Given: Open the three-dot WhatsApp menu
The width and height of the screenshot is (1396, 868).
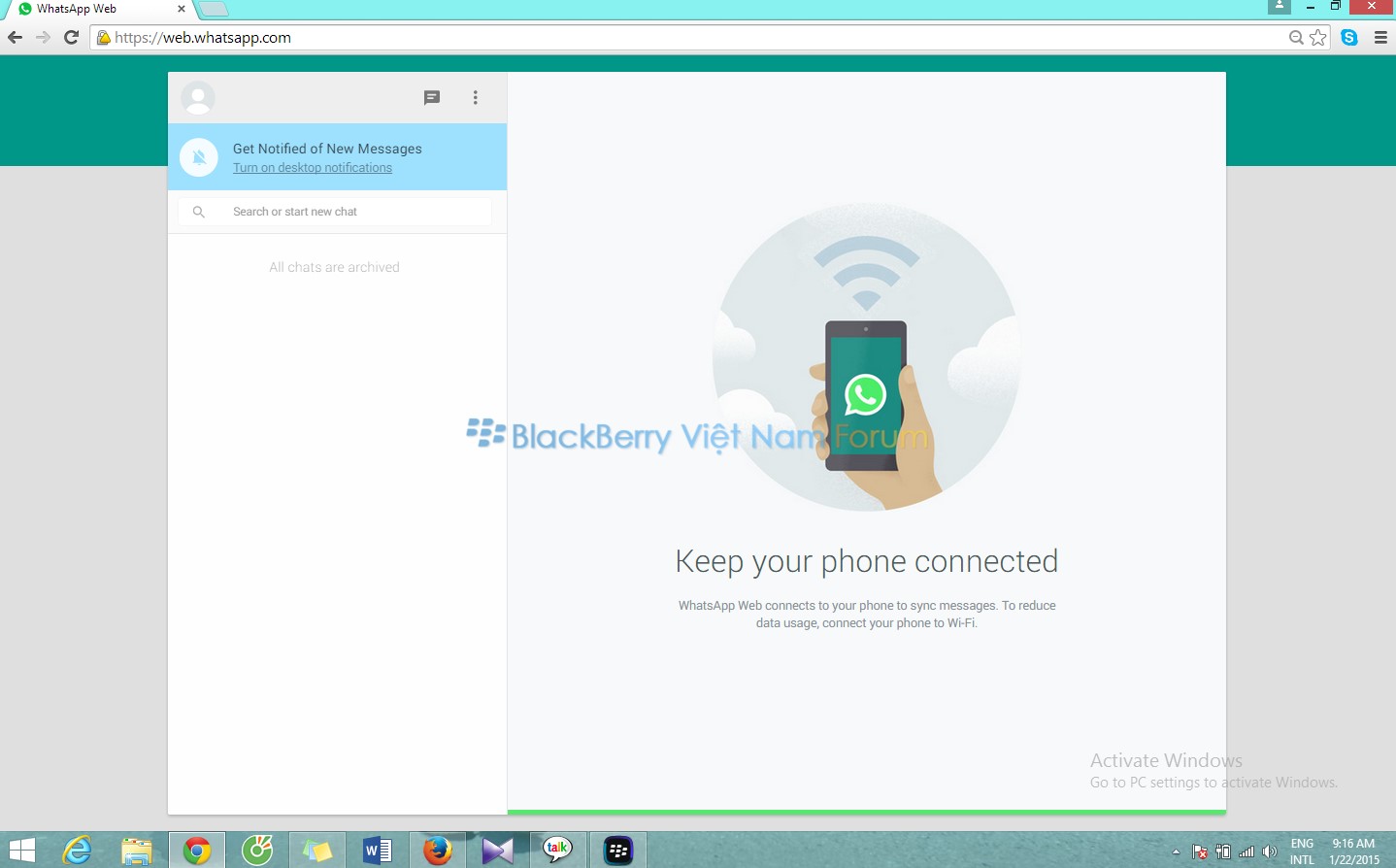Looking at the screenshot, I should point(476,97).
